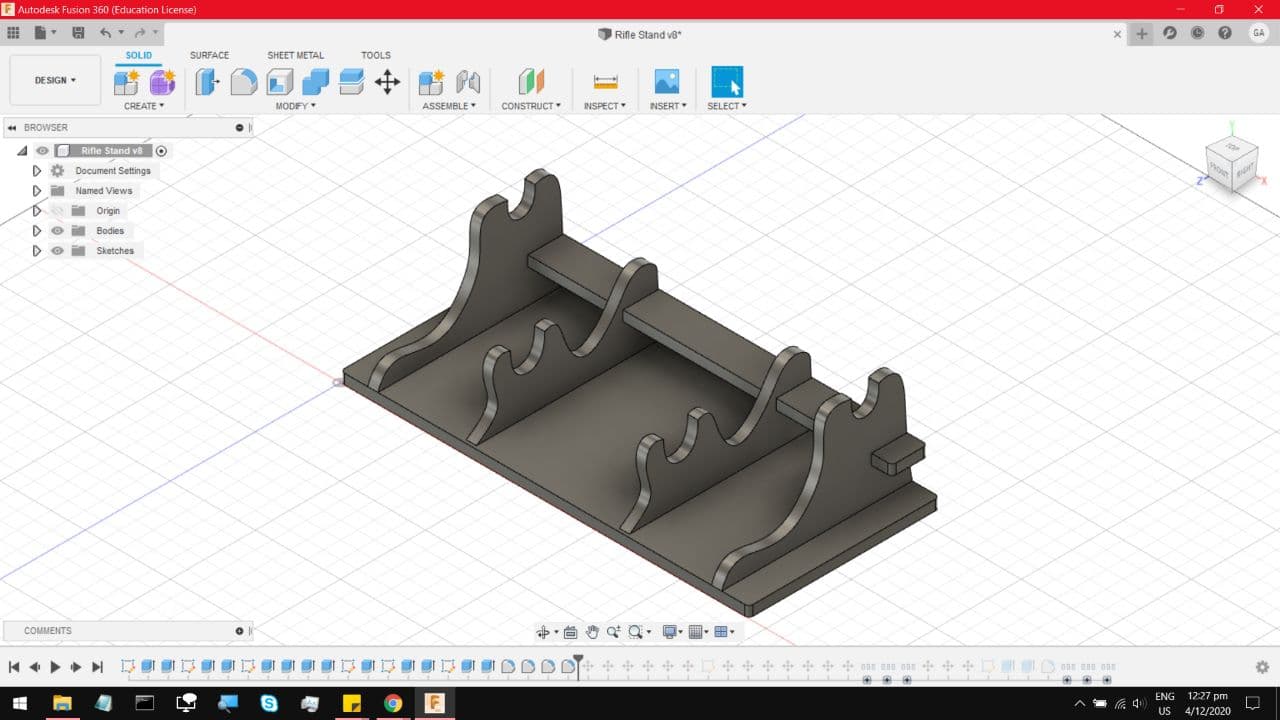1280x720 pixels.
Task: Toggle visibility of Sketches folder
Action: tap(57, 251)
